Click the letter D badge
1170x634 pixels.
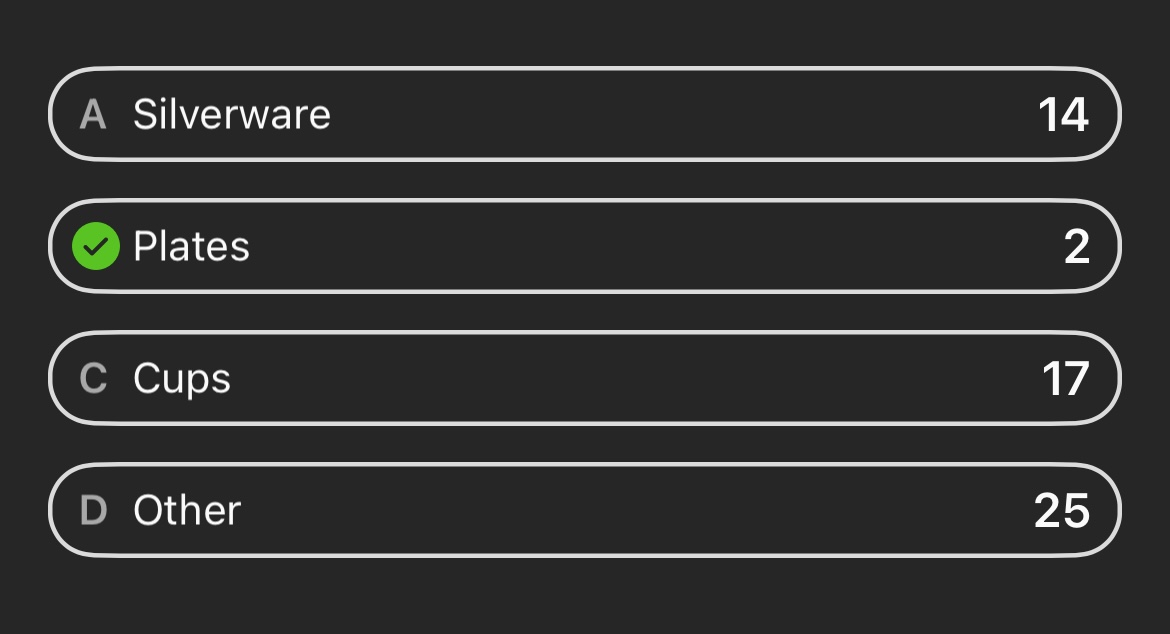tap(93, 510)
